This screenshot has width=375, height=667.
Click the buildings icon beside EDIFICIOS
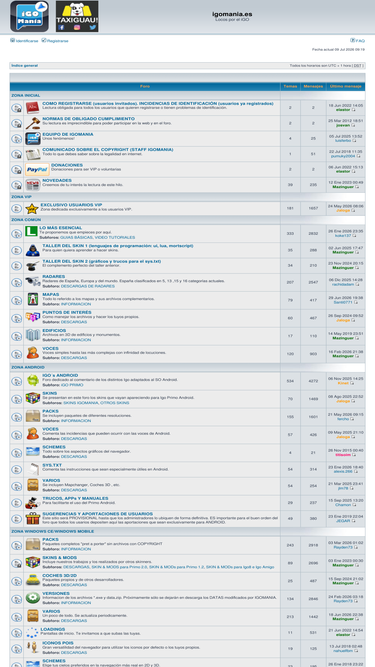coord(33,335)
